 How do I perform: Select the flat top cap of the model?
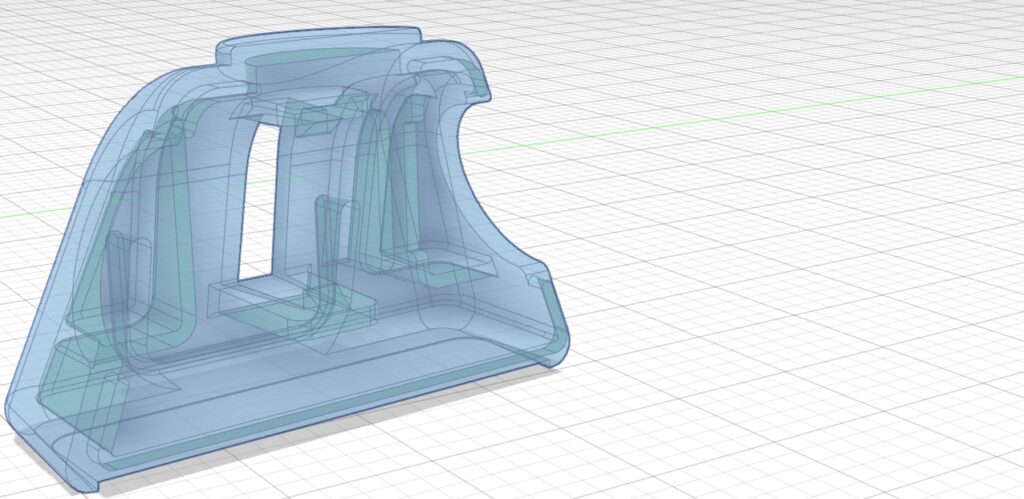pyautogui.click(x=320, y=43)
